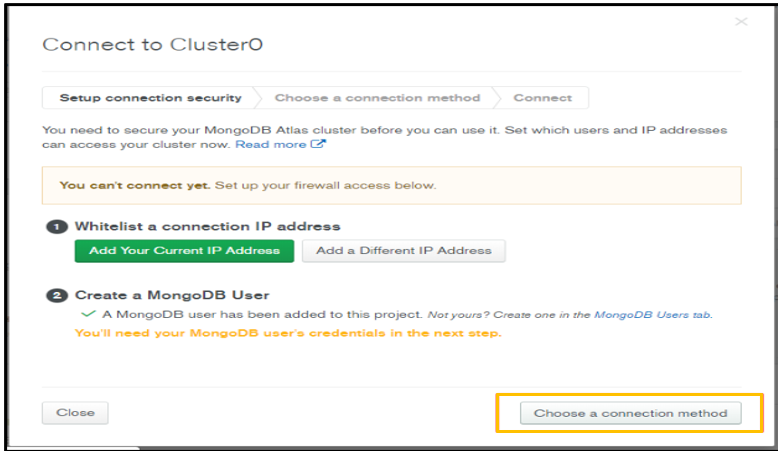Switch to the Choose a connection method breadcrumb step
Viewport: 778px width, 451px height.
[x=378, y=98]
